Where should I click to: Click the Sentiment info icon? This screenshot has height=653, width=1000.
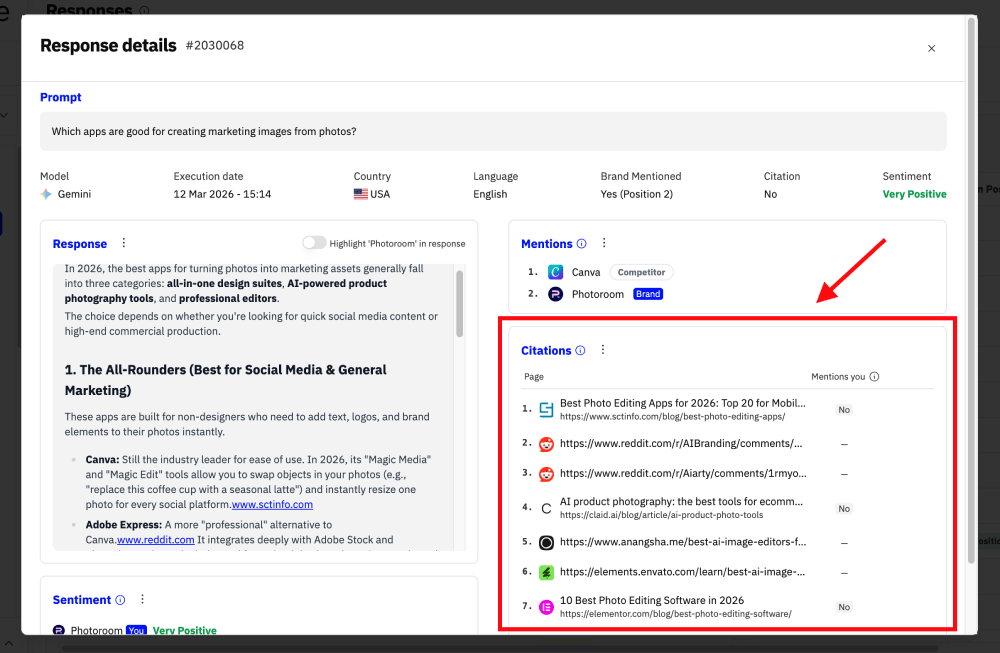click(x=120, y=600)
